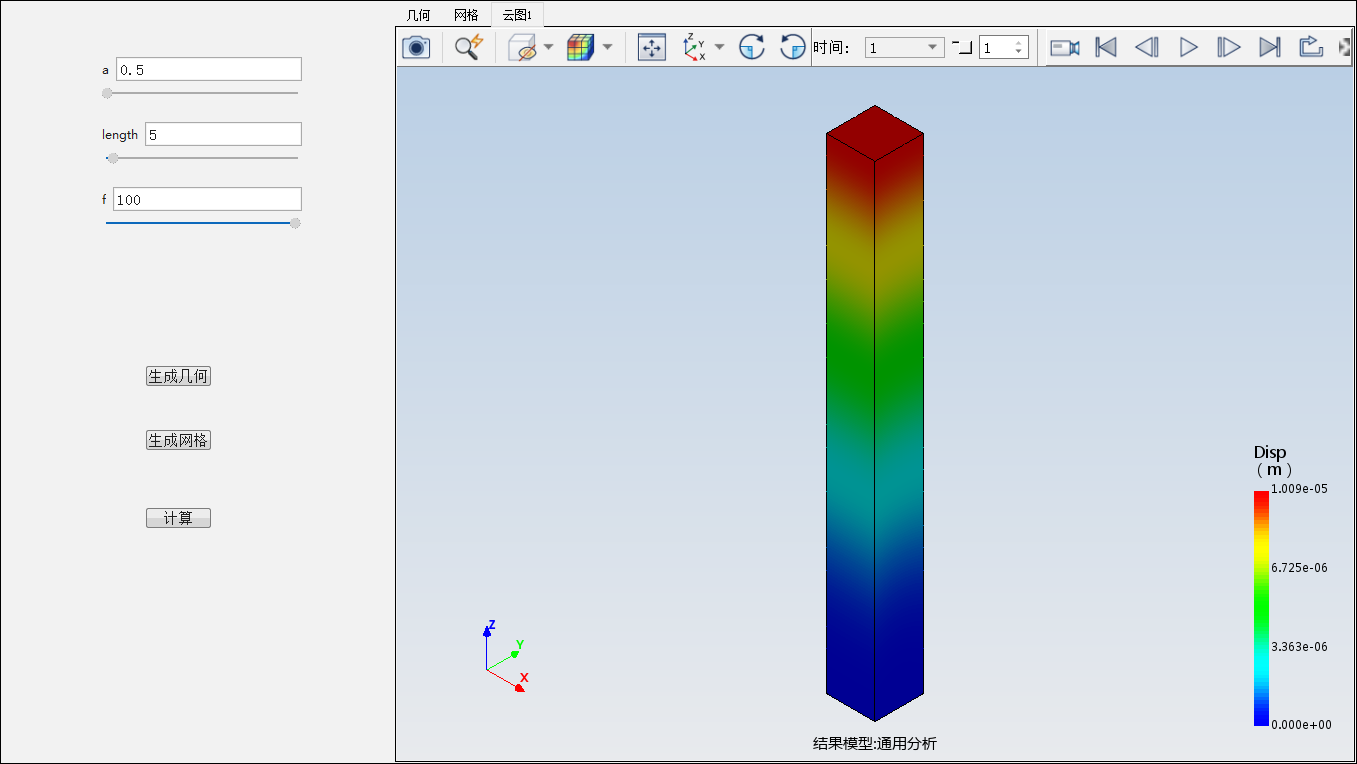Click the step icon beside the time box

tap(962, 47)
